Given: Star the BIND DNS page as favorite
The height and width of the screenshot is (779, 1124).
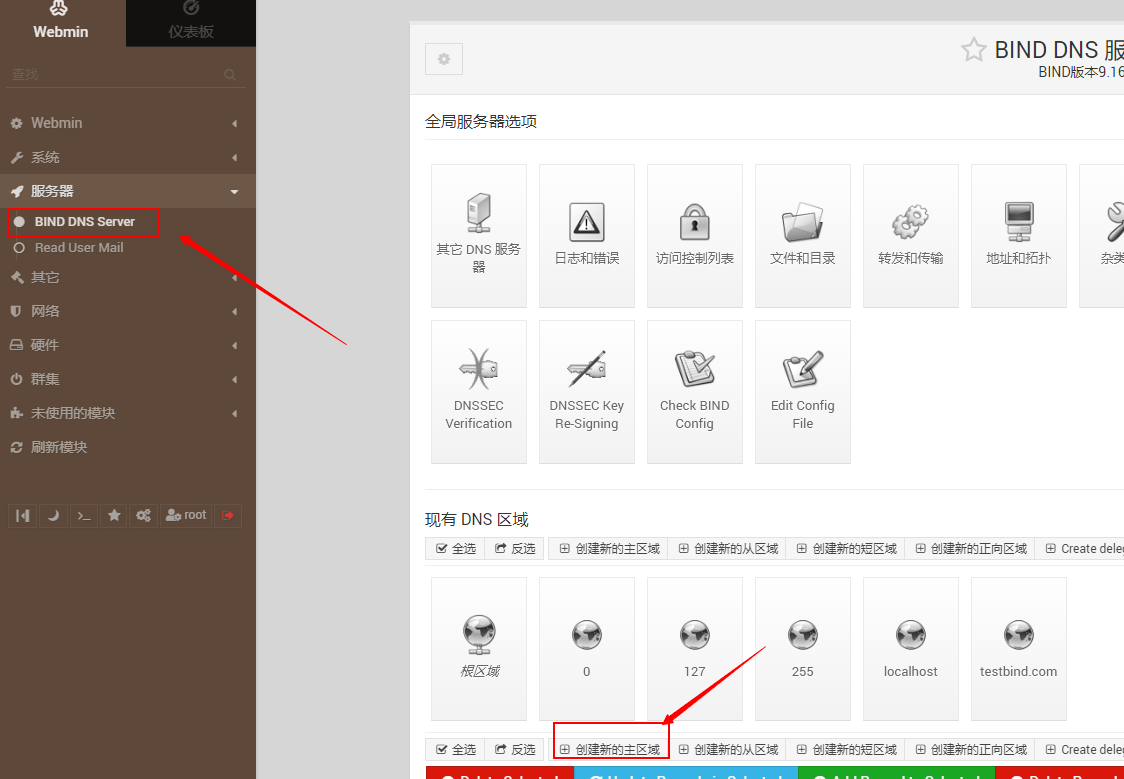Looking at the screenshot, I should (x=973, y=49).
